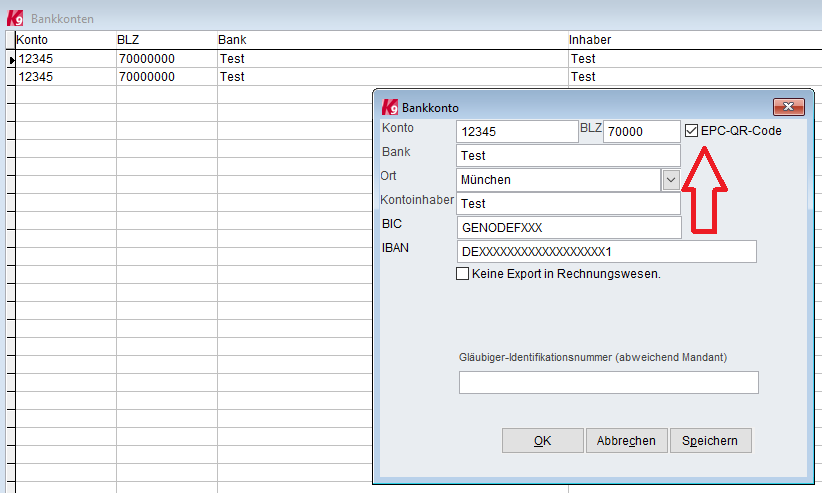This screenshot has width=822, height=493.
Task: Click the IBAN input field
Action: pos(607,252)
